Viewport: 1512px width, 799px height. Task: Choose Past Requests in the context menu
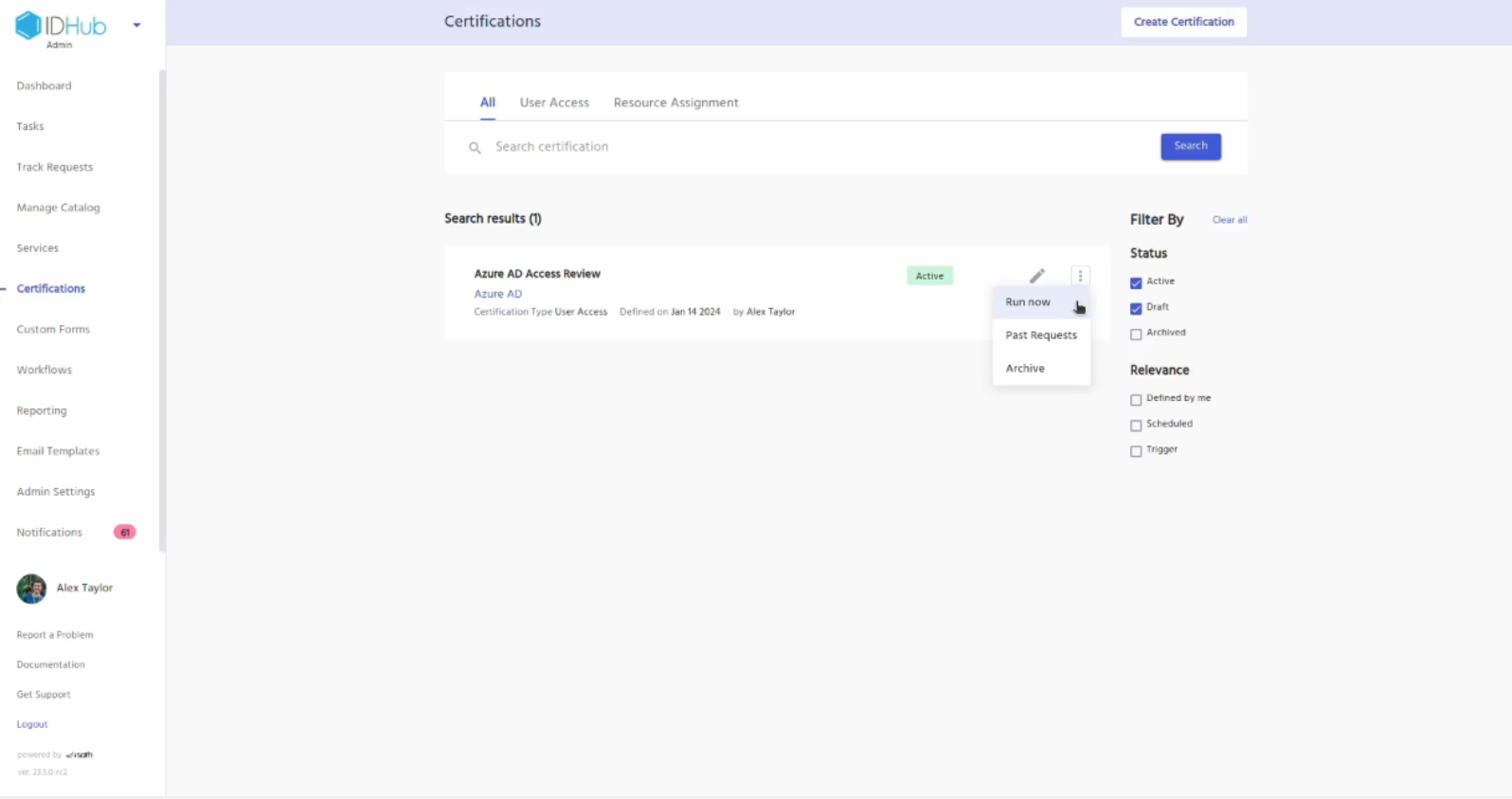click(x=1040, y=336)
